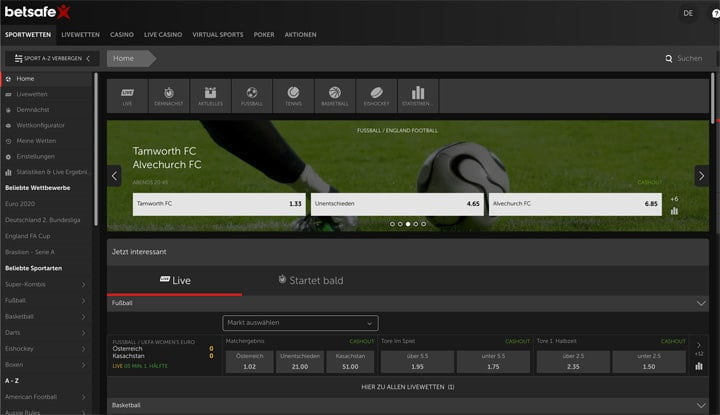
Task: Click the betsafe logo
Action: (37, 11)
